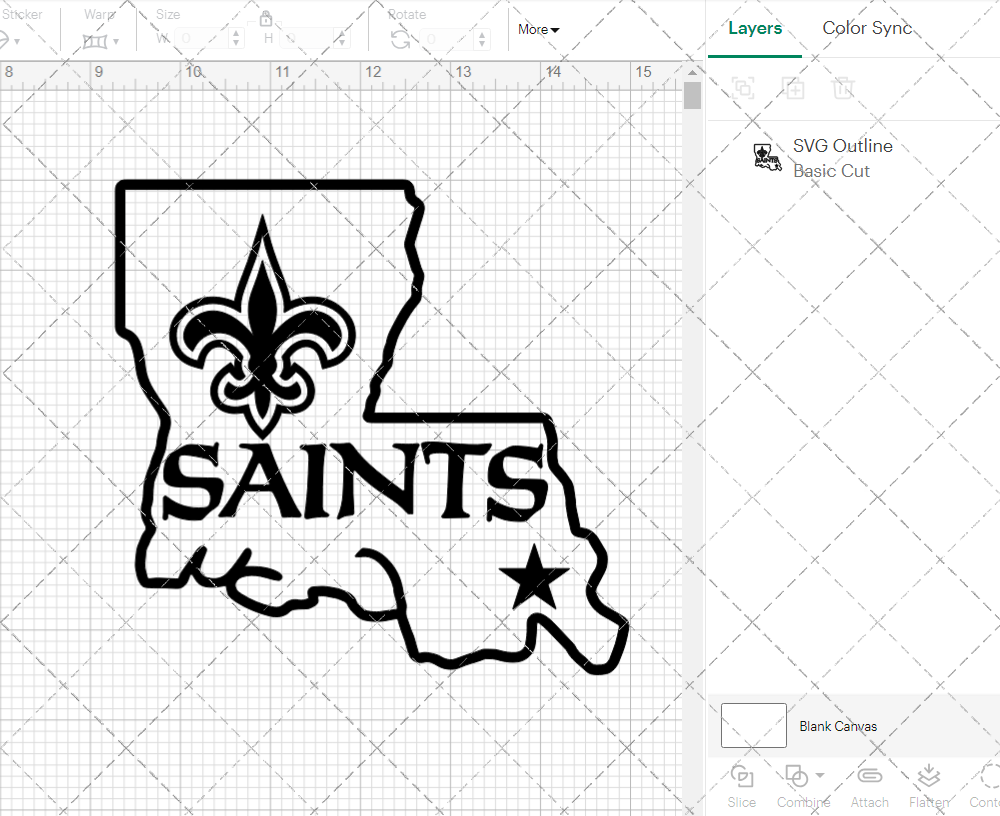Select the Layers tab

755,28
